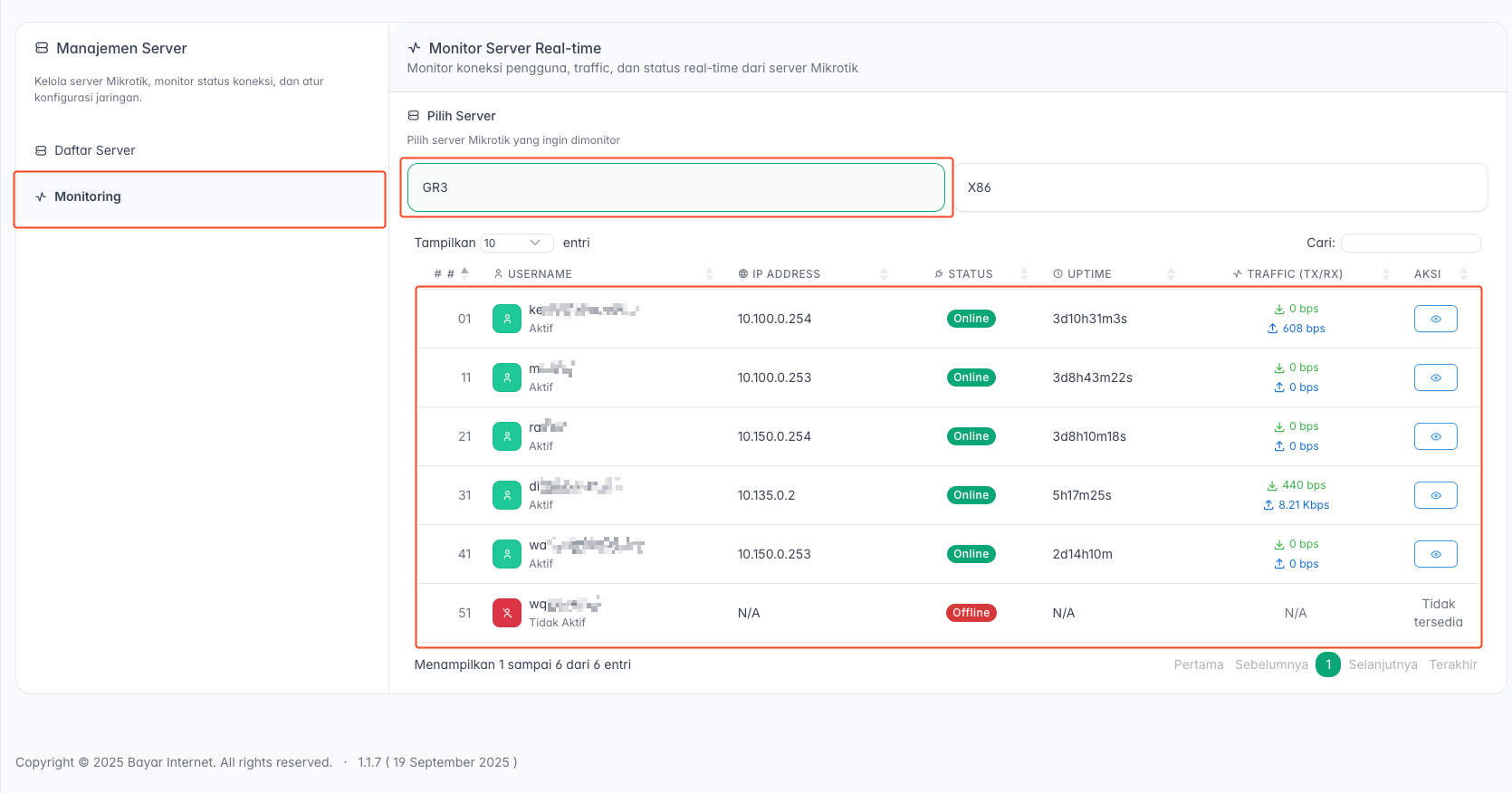The height and width of the screenshot is (793, 1512).
Task: Sort the table by Uptime column
Action: [x=1088, y=274]
